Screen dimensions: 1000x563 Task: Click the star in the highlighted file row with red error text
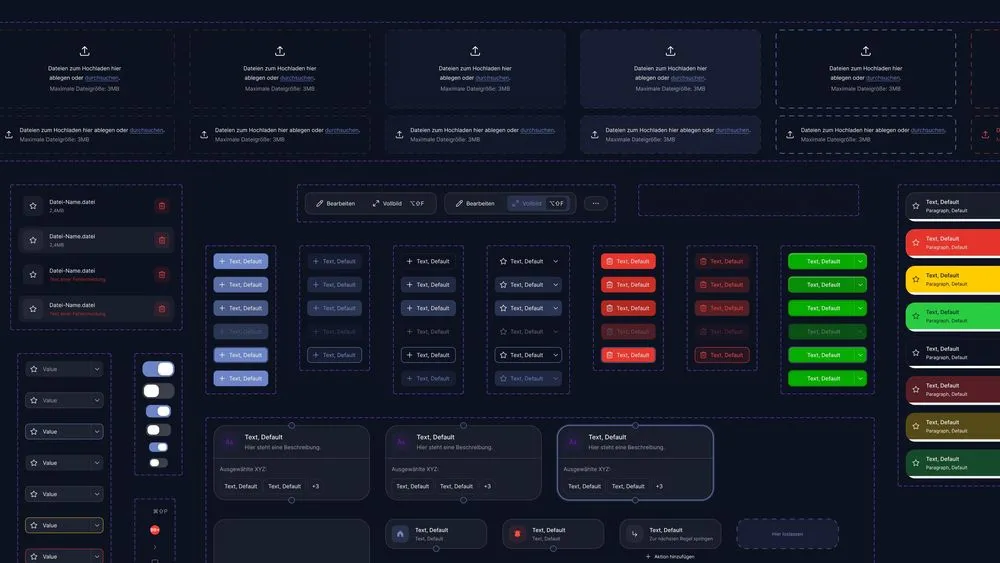click(x=33, y=309)
